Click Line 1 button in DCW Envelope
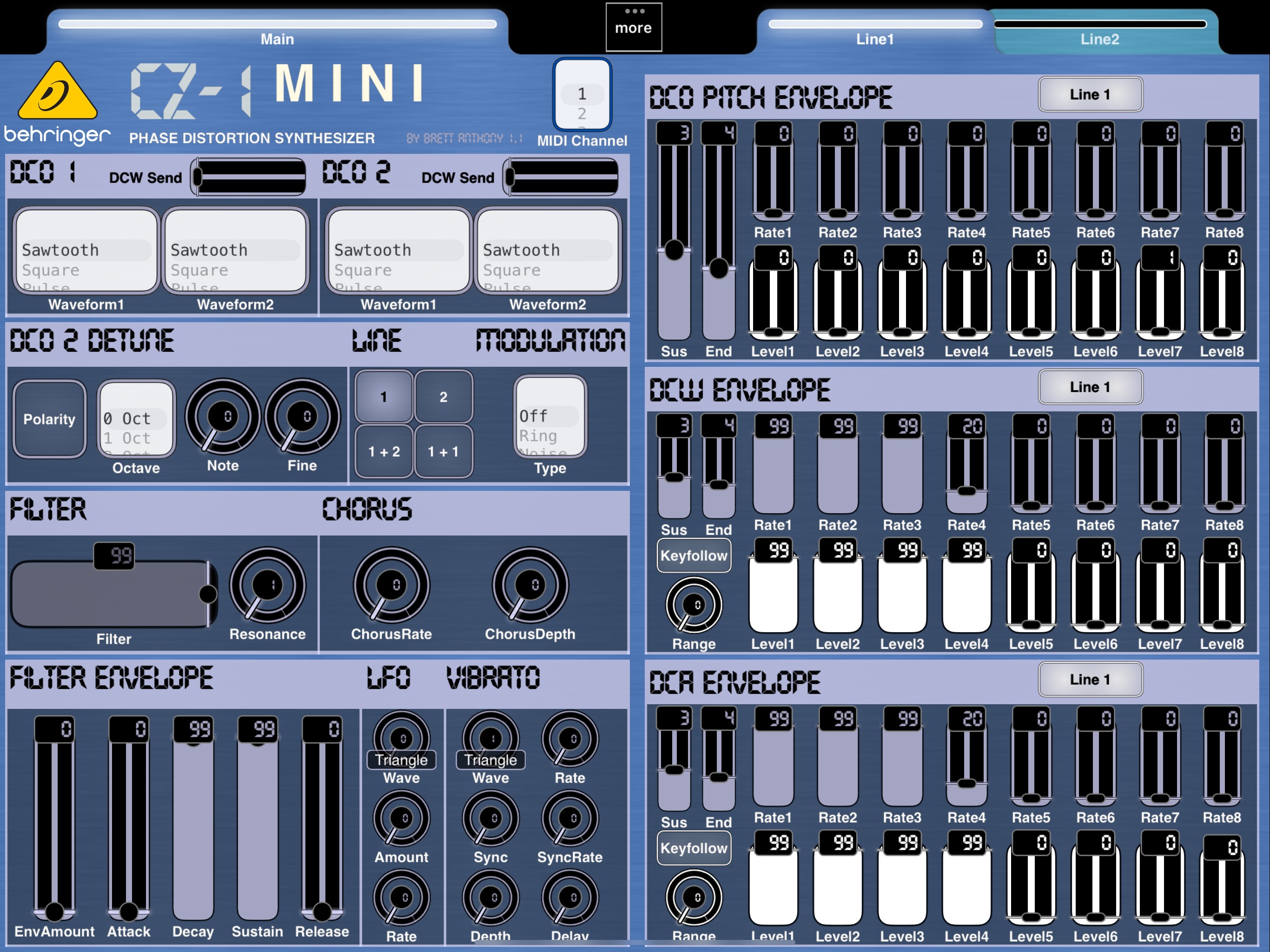This screenshot has width=1270, height=952. pos(1090,387)
